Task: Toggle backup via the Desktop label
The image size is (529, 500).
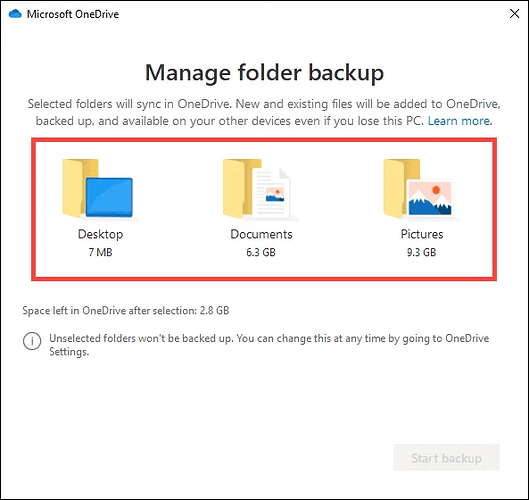Action: pos(101,234)
